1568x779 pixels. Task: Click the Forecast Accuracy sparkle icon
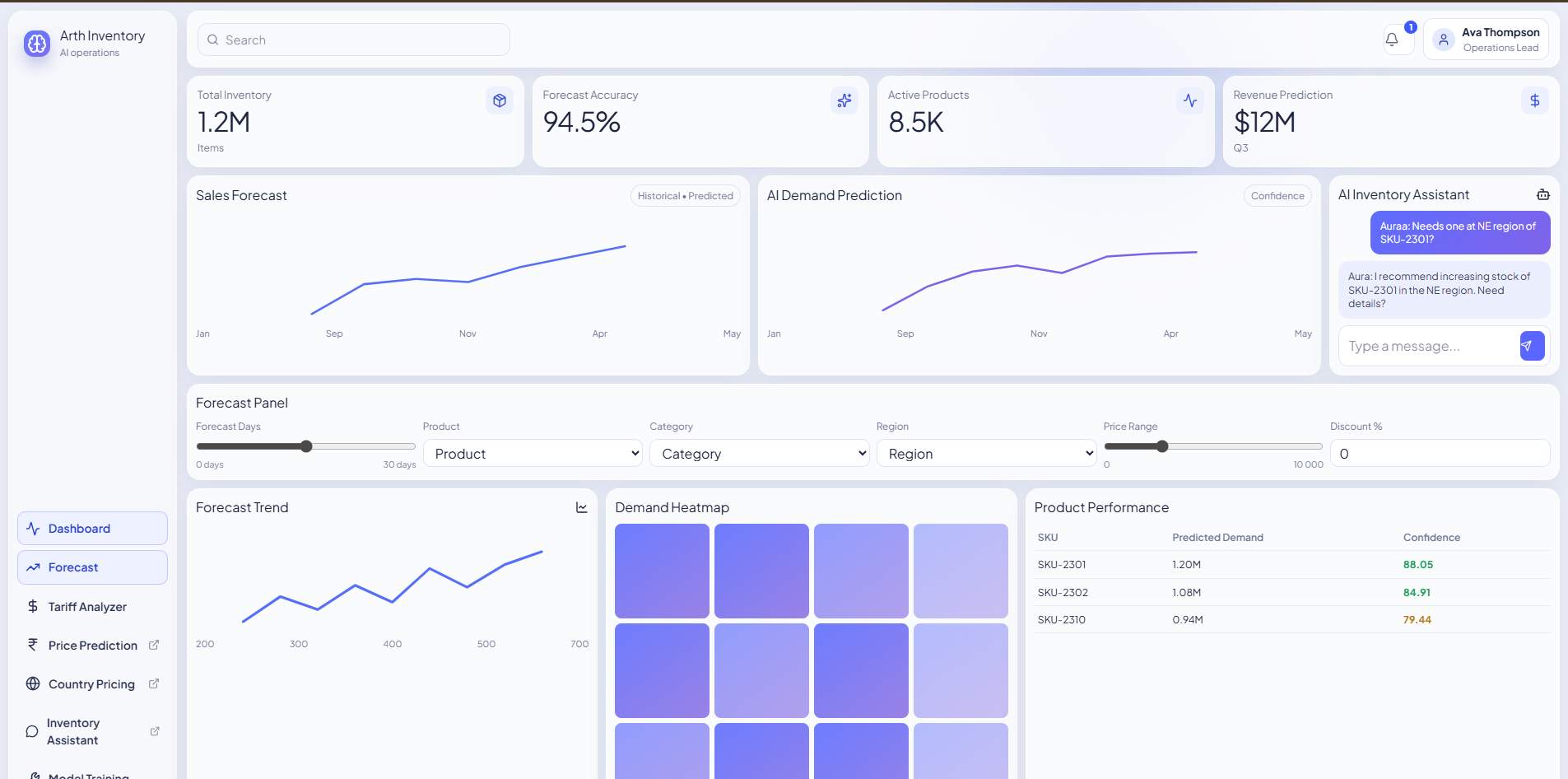[844, 100]
